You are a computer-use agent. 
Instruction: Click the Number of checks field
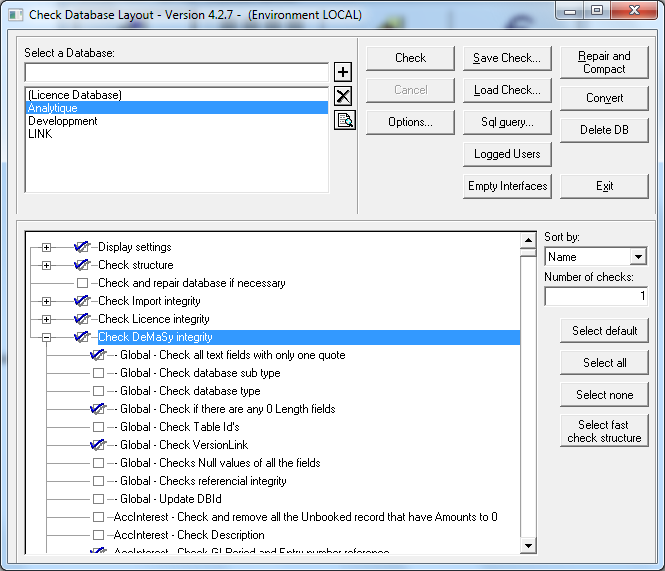click(596, 296)
